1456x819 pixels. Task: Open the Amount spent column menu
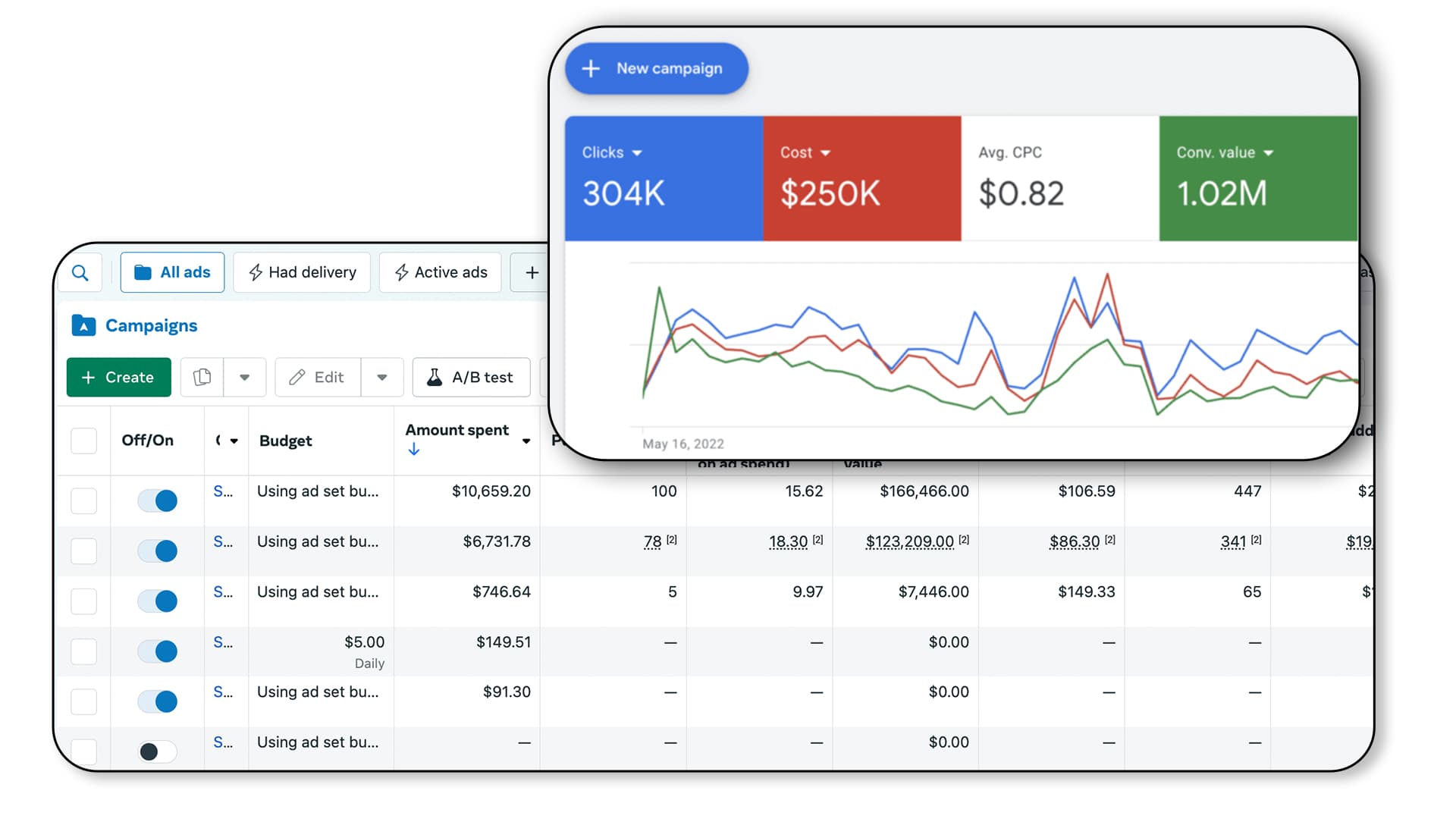(526, 441)
